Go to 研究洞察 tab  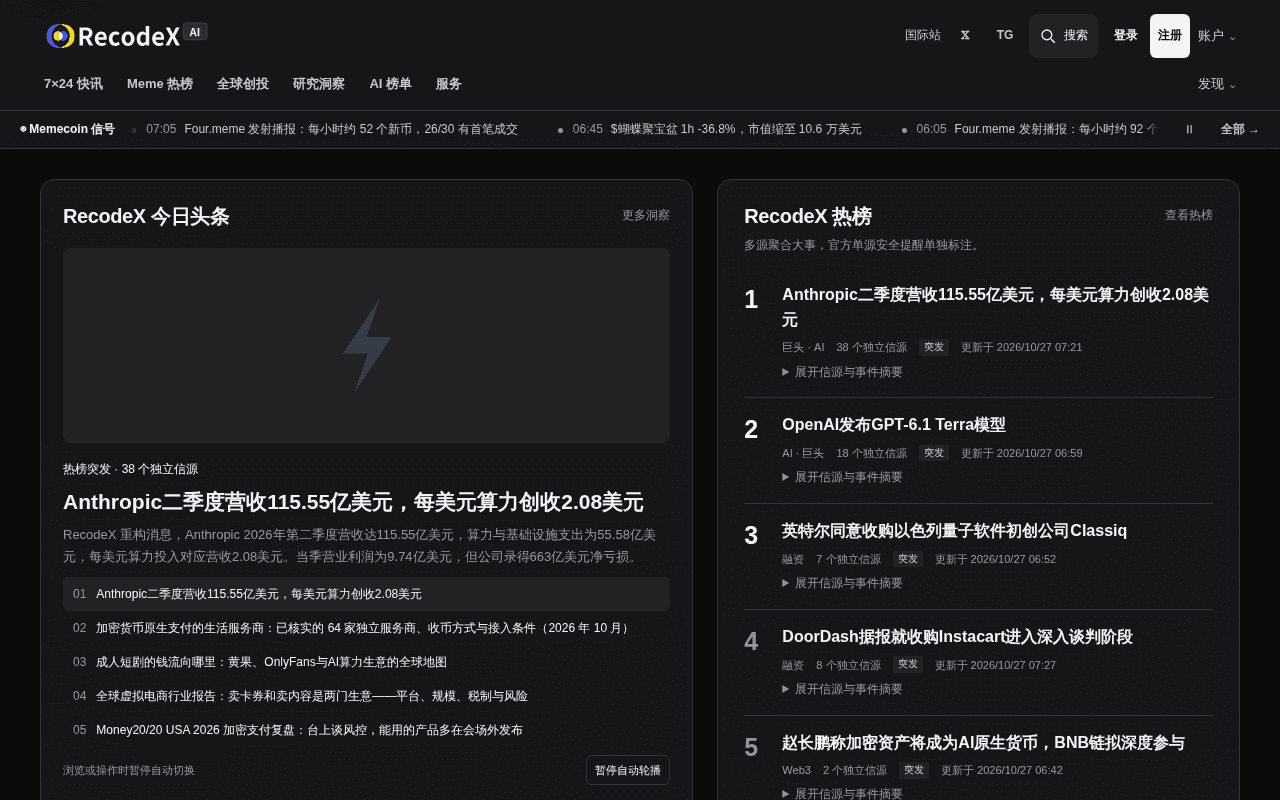[x=319, y=84]
